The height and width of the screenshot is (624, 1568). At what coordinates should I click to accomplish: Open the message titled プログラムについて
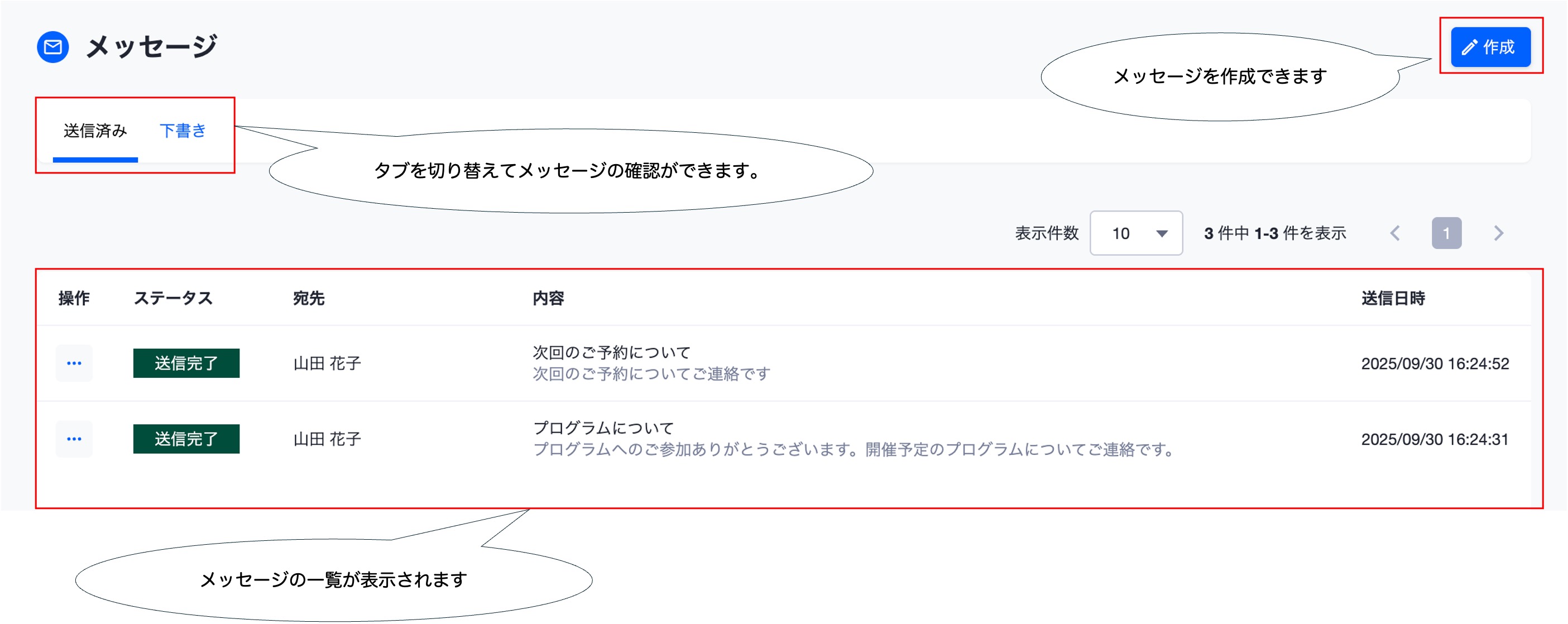click(603, 428)
